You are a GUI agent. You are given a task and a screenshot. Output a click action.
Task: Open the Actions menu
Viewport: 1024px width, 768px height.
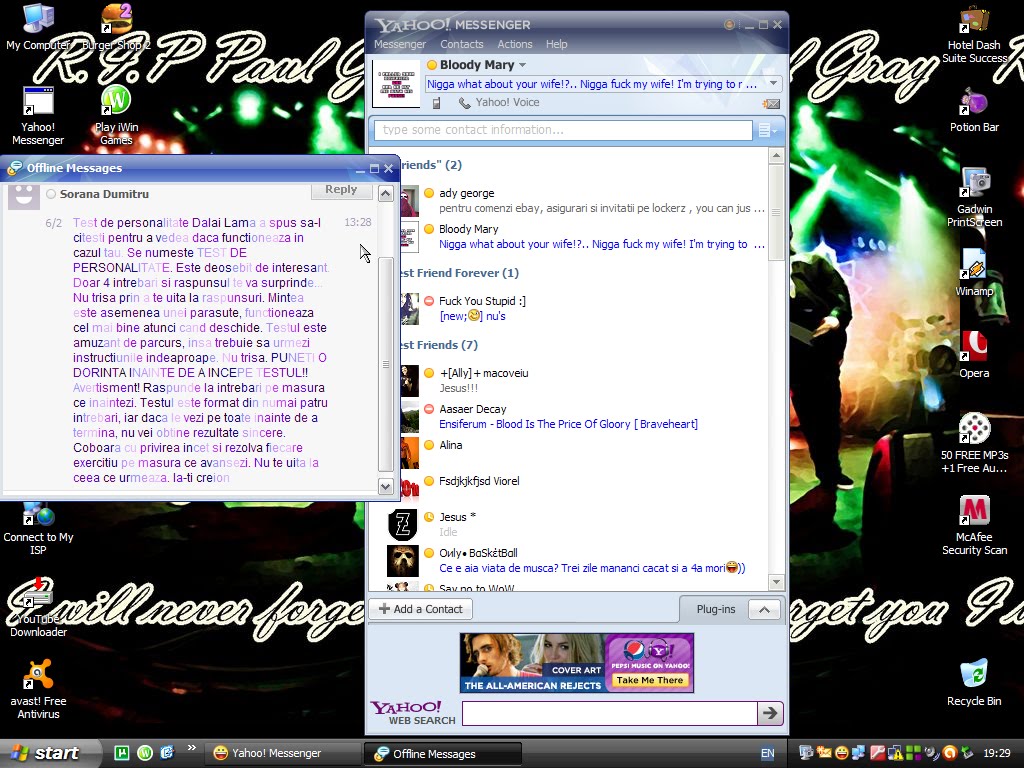coord(515,44)
